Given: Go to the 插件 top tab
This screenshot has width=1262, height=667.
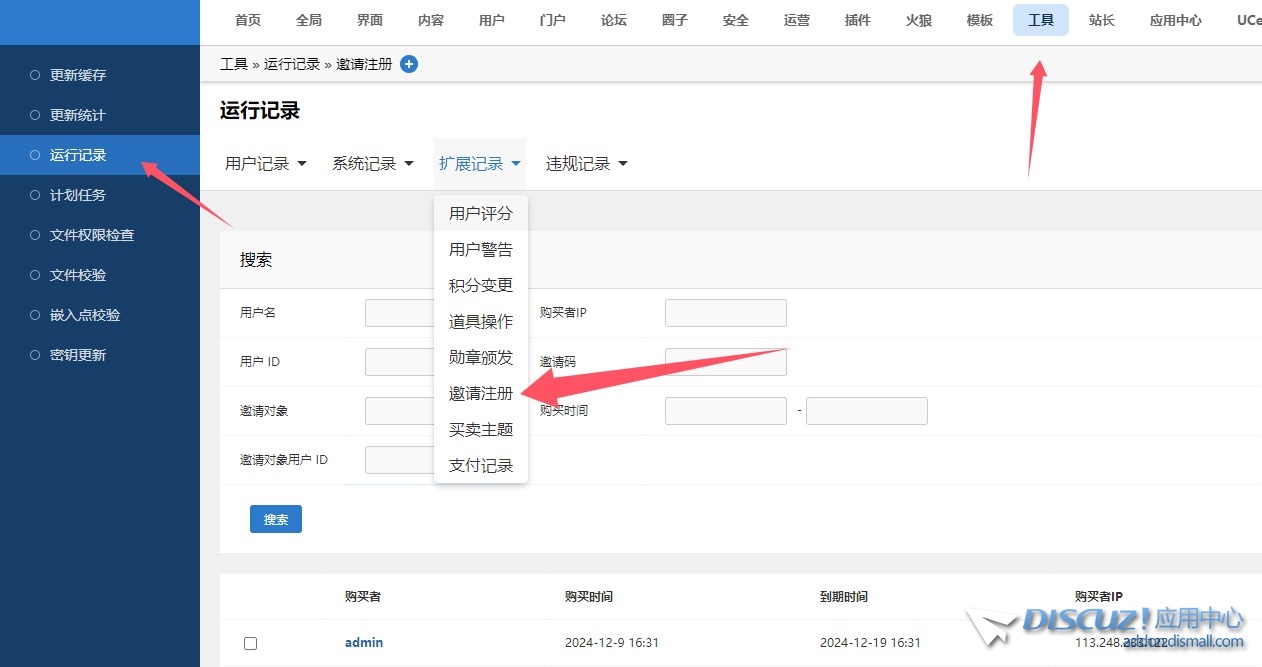Looking at the screenshot, I should [857, 20].
